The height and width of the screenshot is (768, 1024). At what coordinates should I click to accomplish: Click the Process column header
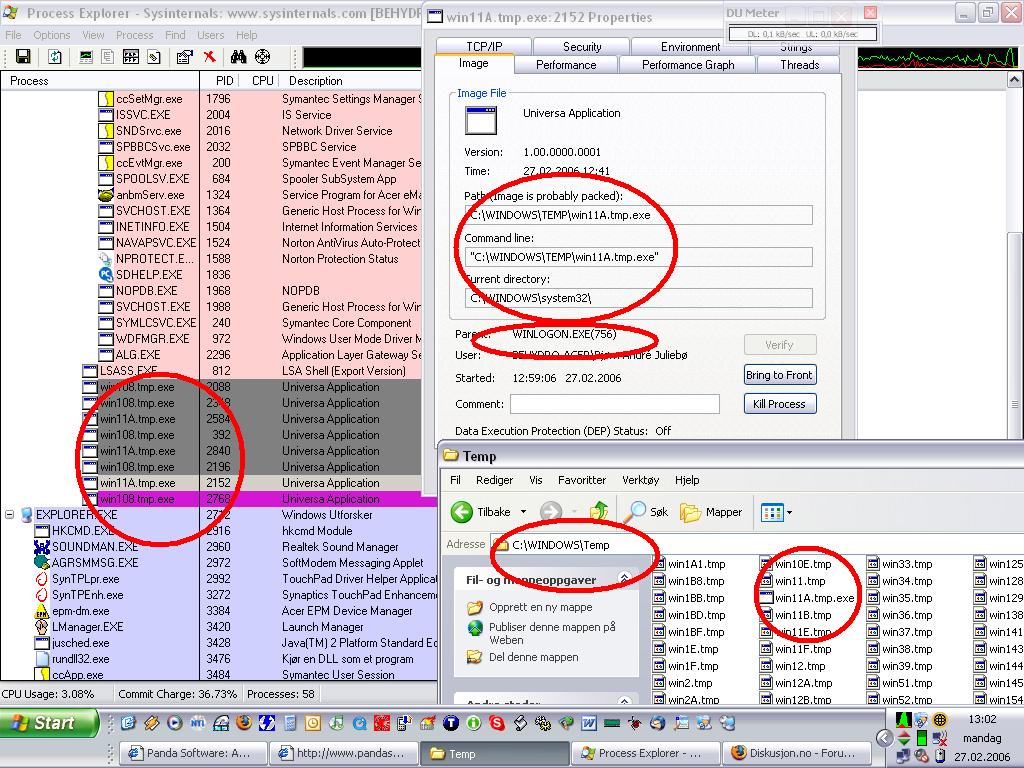tap(100, 81)
